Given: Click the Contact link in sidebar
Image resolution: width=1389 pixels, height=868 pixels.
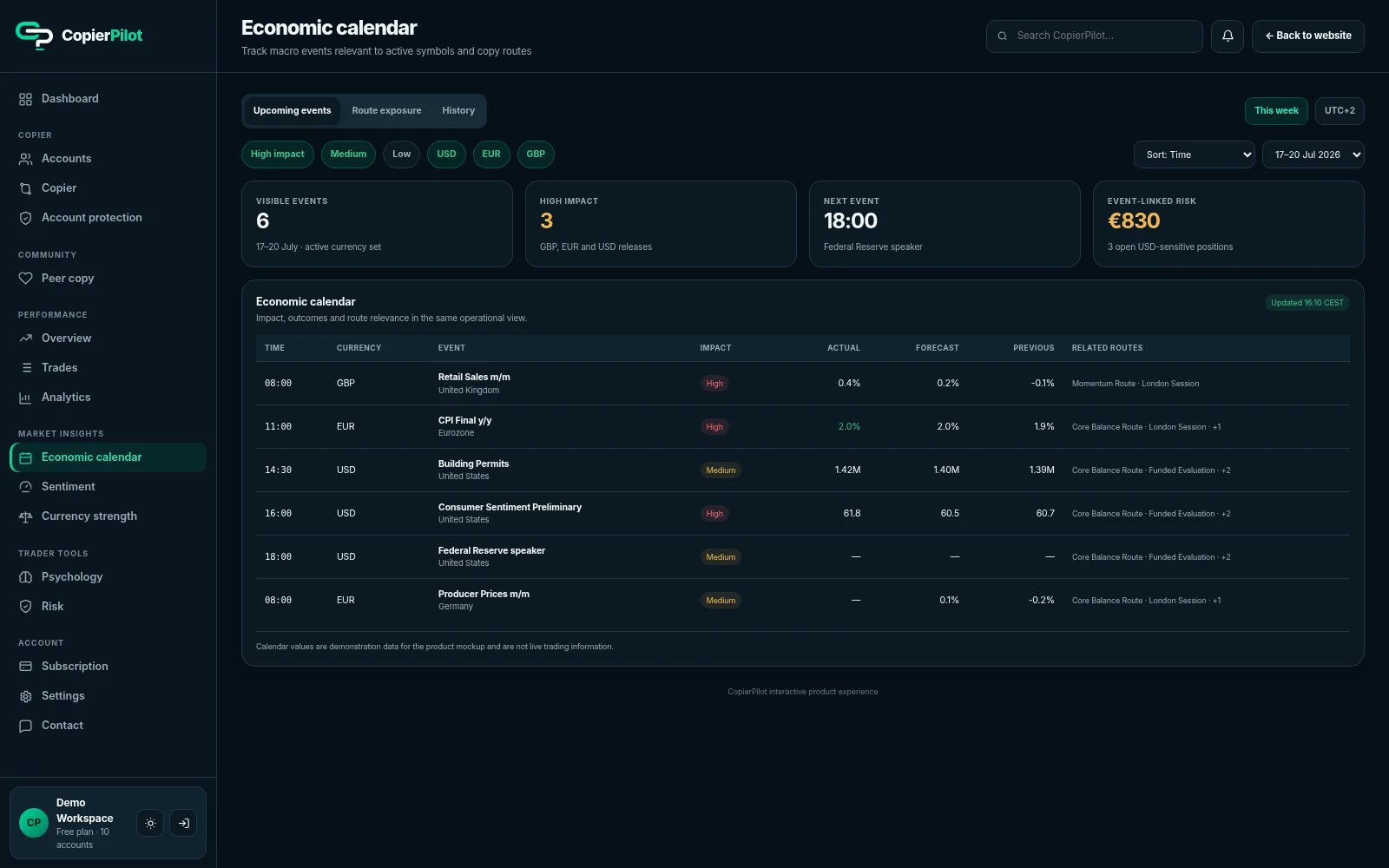Looking at the screenshot, I should pos(108,726).
